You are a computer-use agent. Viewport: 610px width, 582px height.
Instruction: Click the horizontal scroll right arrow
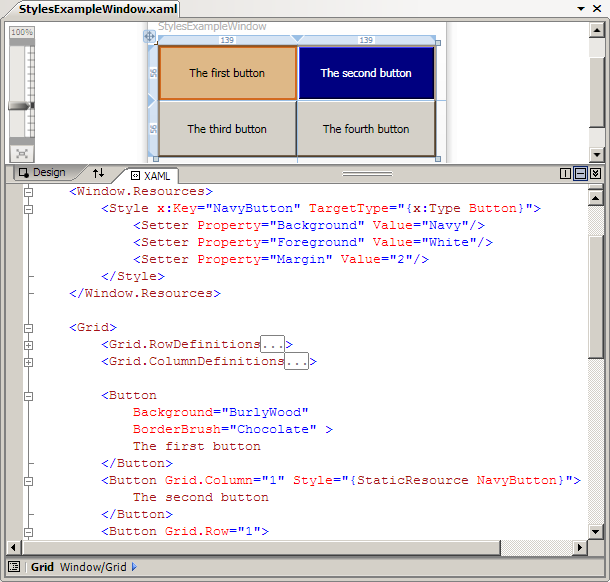tap(580, 548)
